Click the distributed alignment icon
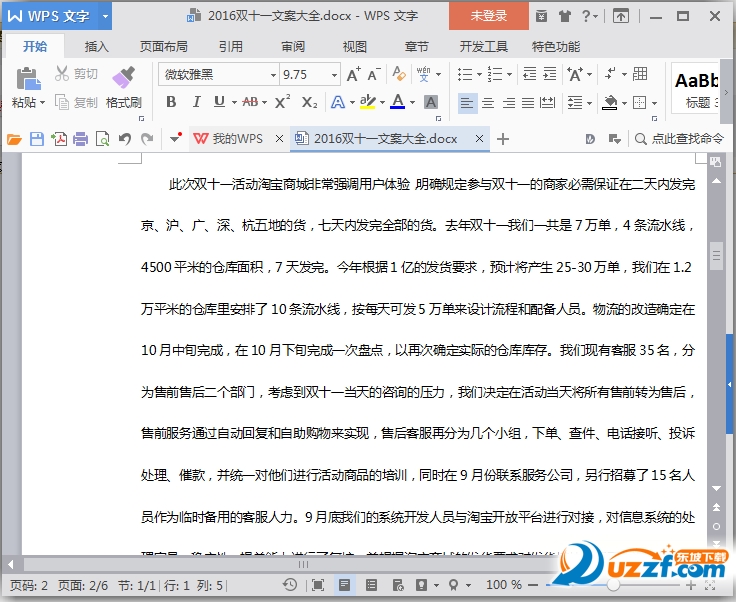Screen dimensions: 736x602 tap(547, 102)
